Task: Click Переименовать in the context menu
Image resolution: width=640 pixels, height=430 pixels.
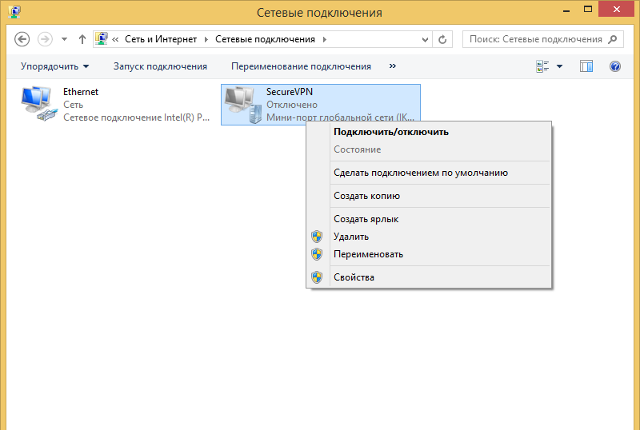Action: pos(368,254)
